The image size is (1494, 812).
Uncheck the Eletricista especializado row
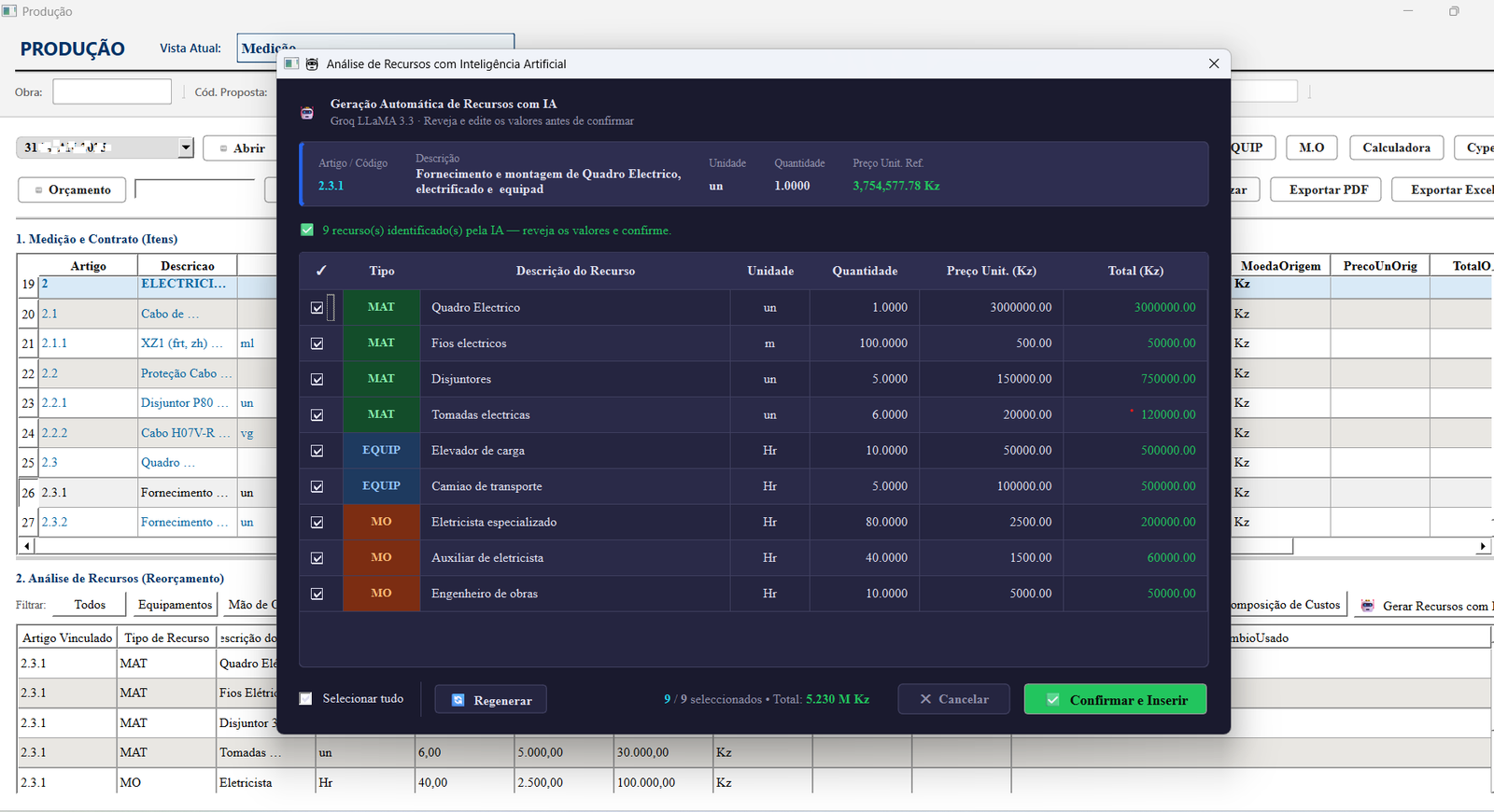[317, 523]
